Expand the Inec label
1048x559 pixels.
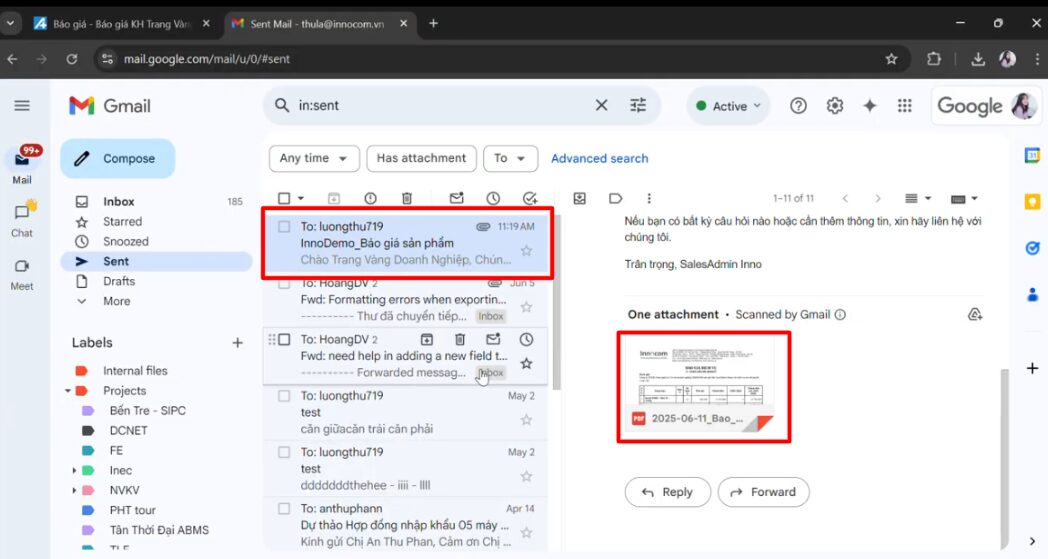click(x=74, y=471)
